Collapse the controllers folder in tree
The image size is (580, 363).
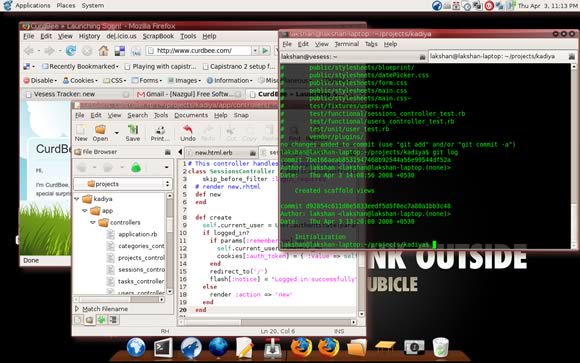click(92, 222)
